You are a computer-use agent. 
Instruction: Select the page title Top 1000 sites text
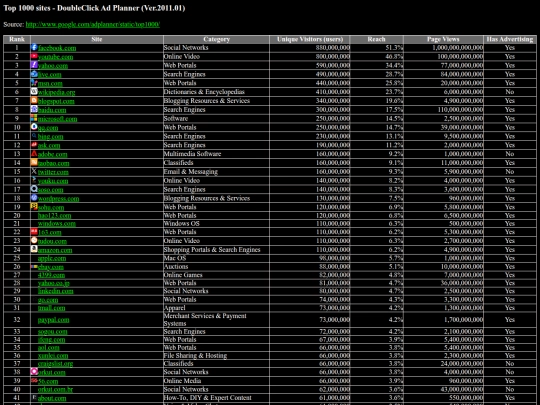[x=94, y=8]
